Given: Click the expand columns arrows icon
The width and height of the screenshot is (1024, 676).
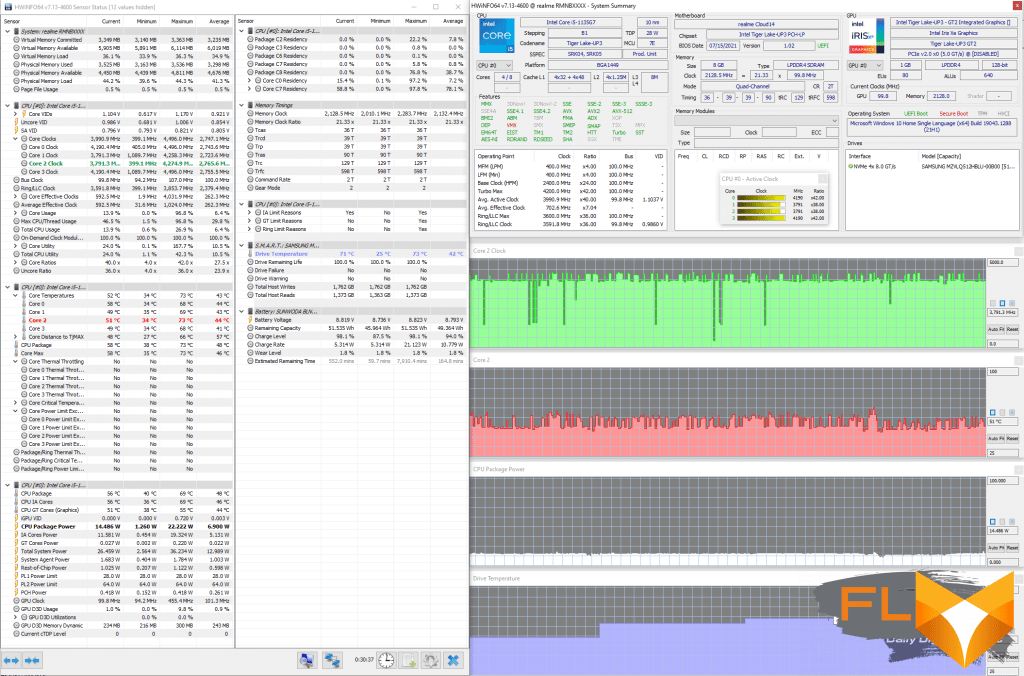Looking at the screenshot, I should (12, 660).
